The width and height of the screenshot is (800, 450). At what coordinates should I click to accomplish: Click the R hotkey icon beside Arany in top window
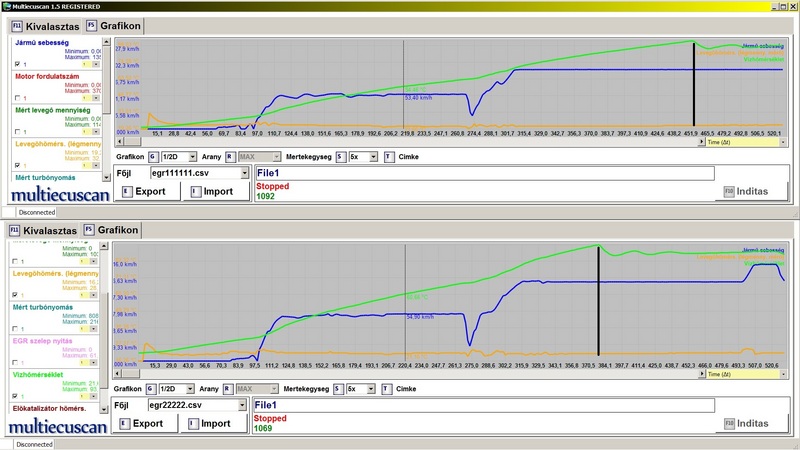point(230,157)
